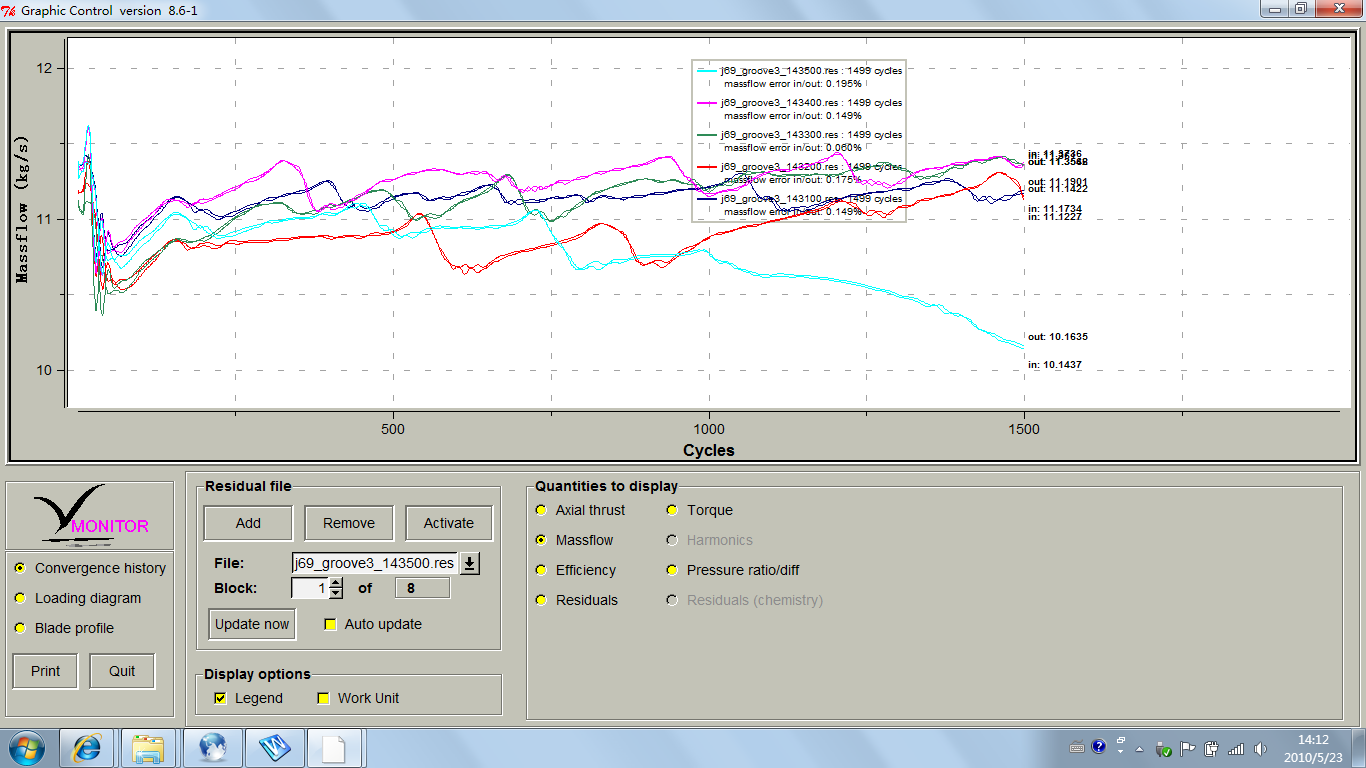Click the volume speaker tray icon

[1260, 748]
